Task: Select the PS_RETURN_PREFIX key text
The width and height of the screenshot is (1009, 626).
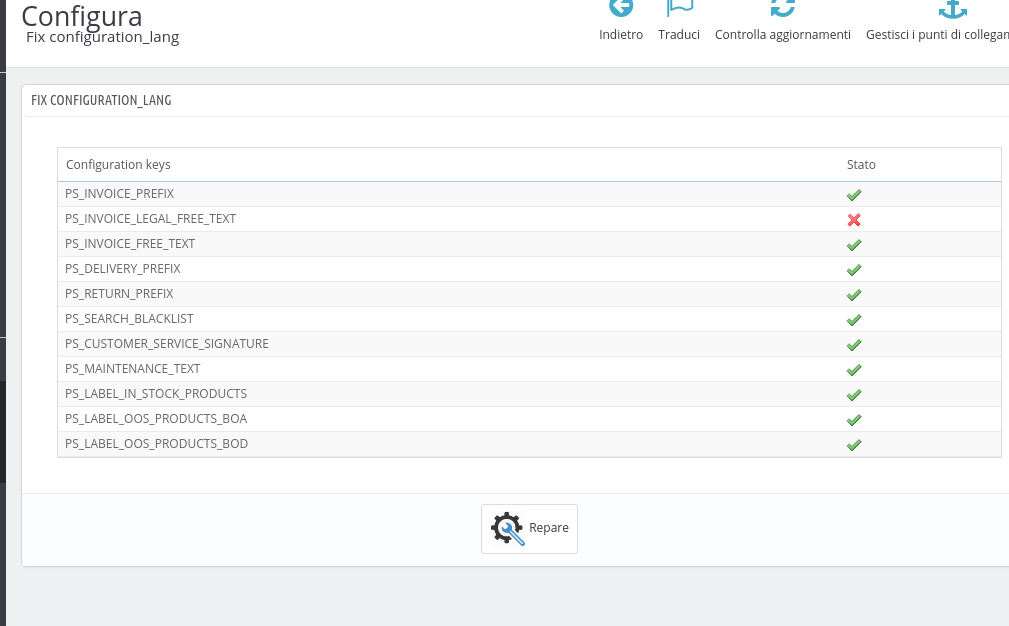Action: tap(119, 294)
